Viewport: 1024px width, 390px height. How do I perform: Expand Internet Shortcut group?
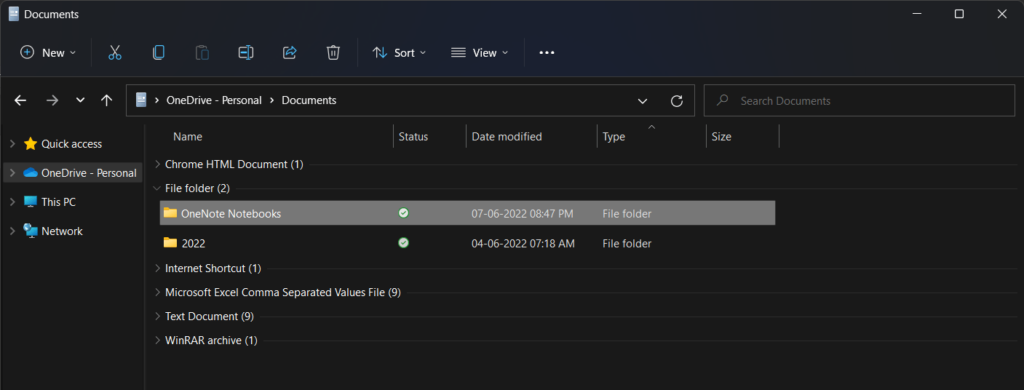point(157,268)
